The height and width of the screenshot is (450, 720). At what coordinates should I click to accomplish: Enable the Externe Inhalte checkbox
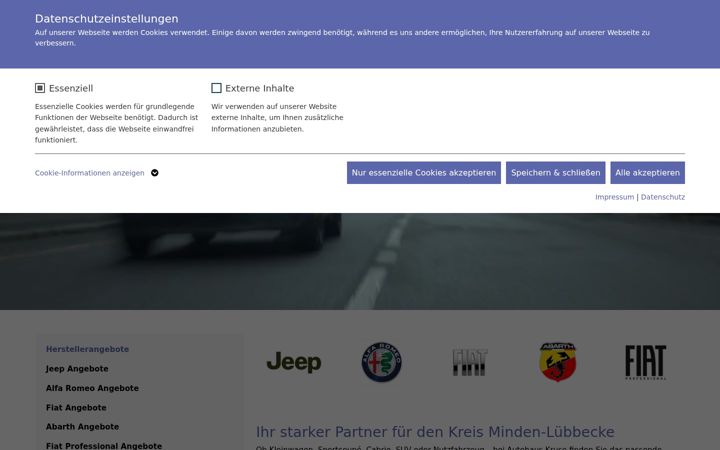(x=216, y=88)
